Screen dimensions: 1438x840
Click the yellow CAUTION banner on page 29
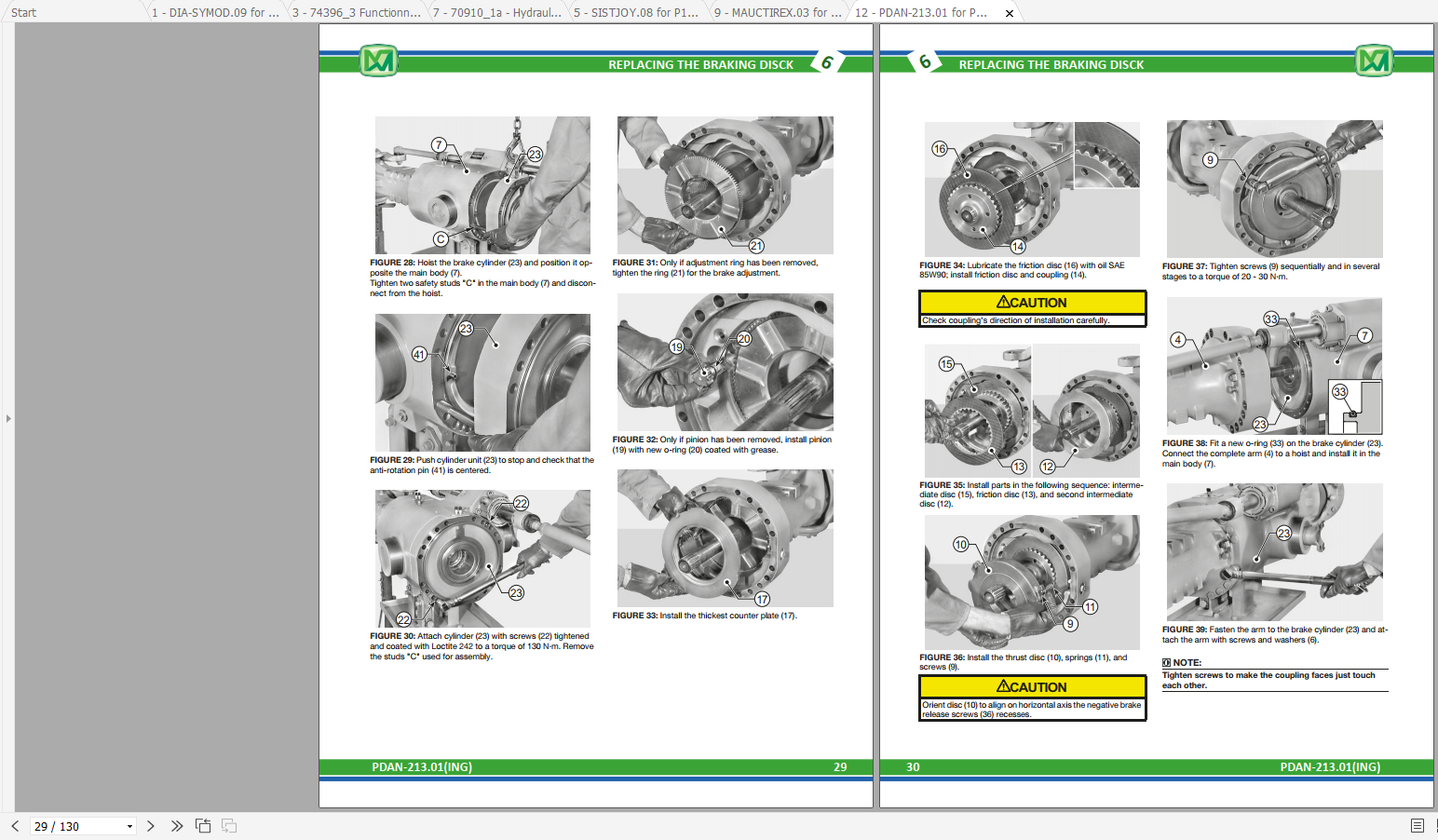pyautogui.click(x=1031, y=303)
